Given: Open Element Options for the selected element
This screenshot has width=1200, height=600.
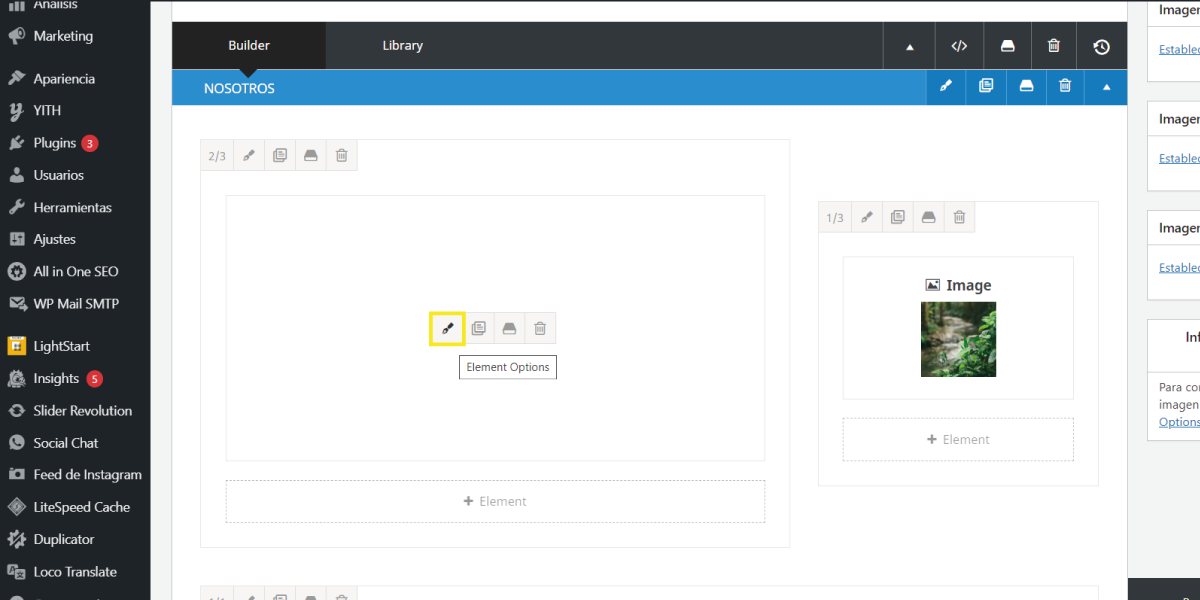Looking at the screenshot, I should (x=447, y=328).
